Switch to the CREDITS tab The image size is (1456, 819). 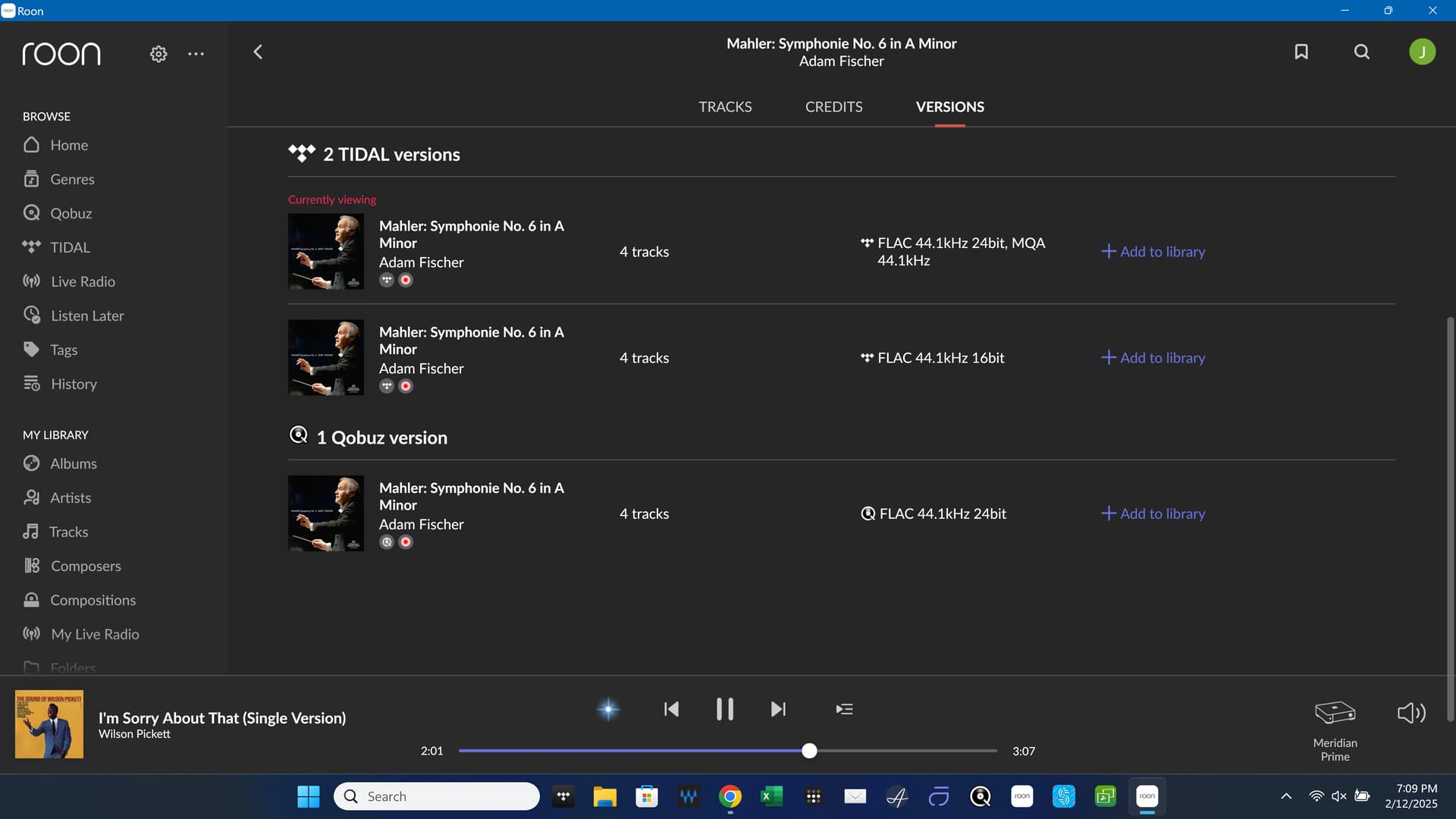[x=833, y=107]
